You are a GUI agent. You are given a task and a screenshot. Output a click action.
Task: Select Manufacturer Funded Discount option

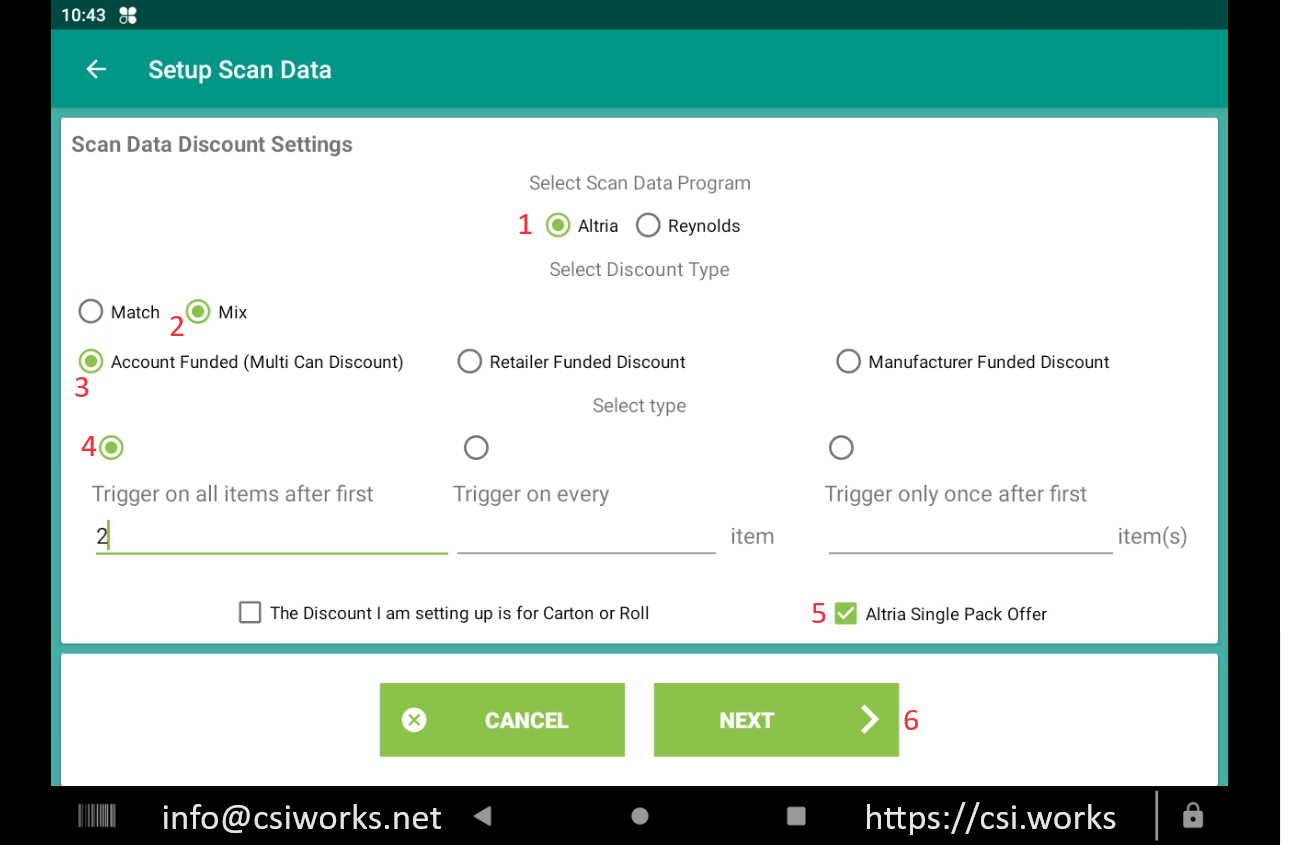click(848, 362)
